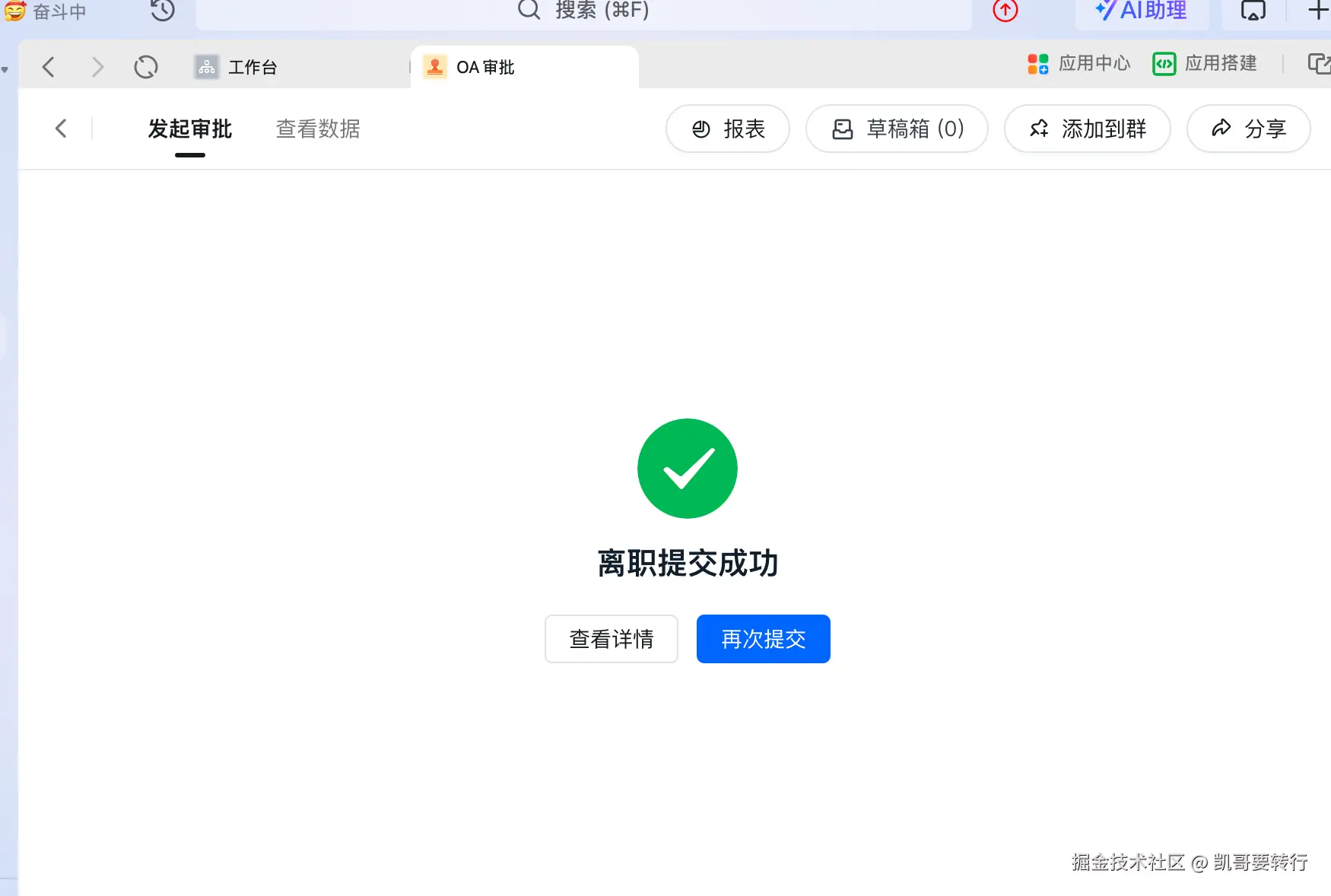Screen dimensions: 1331x896
Task: Navigate back using the back arrow
Action: point(49,67)
